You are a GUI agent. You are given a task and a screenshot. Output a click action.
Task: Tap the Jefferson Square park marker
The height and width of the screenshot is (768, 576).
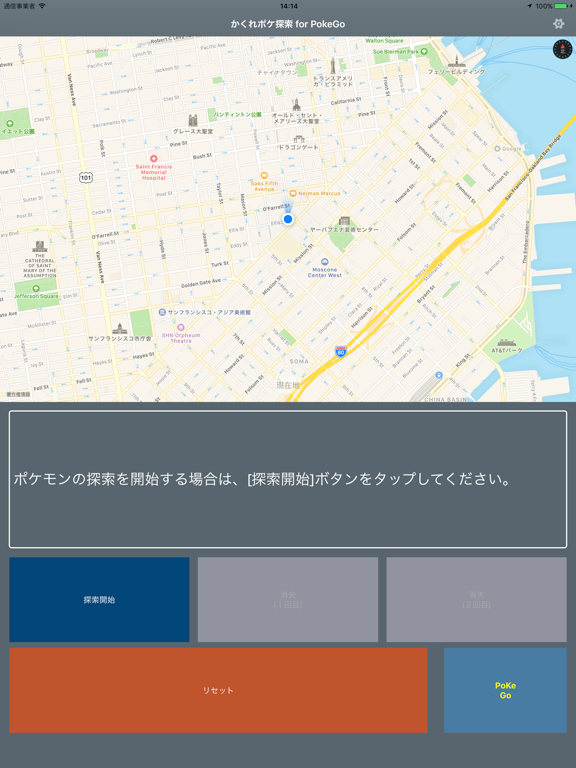[x=36, y=288]
